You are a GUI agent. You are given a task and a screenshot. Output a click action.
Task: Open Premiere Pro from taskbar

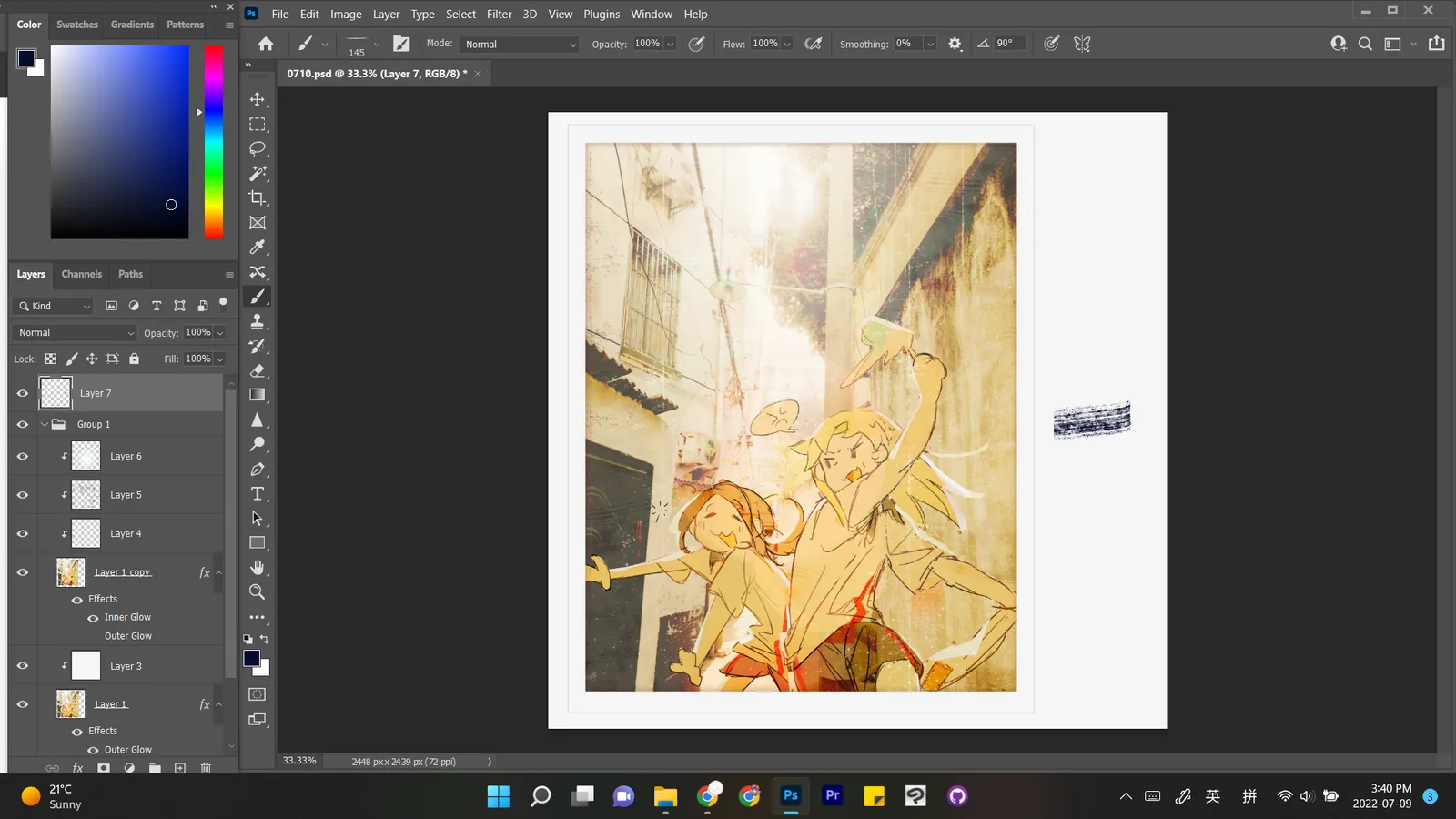point(832,795)
